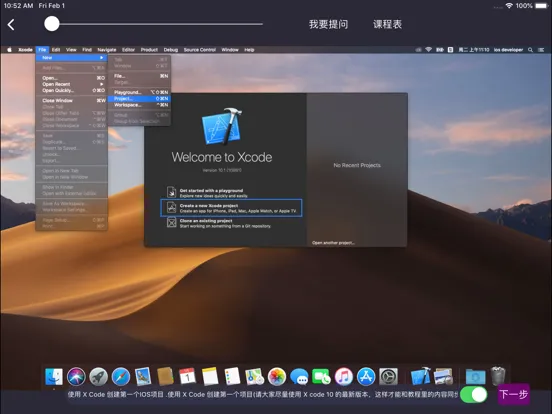552x414 pixels.
Task: Open Photos in the Dock
Action: 277,377
